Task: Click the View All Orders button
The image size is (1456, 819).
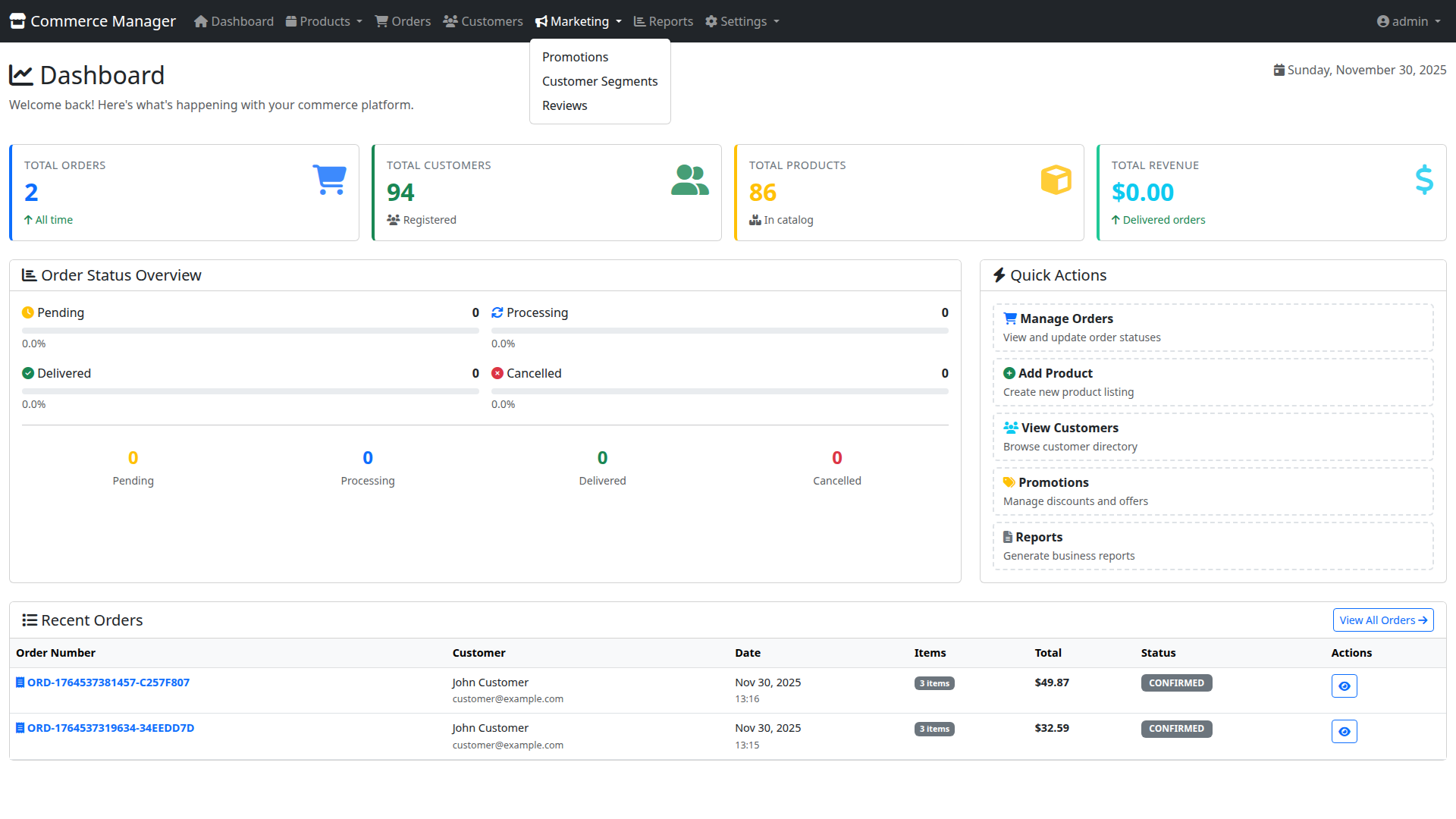Action: pos(1382,620)
